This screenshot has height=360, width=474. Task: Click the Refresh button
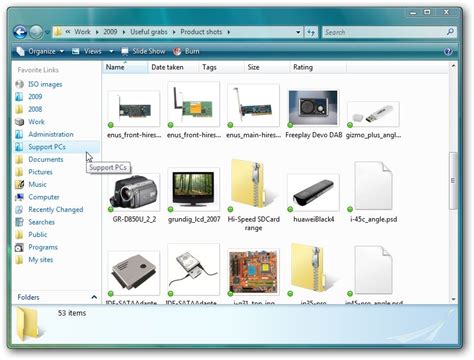coord(311,32)
